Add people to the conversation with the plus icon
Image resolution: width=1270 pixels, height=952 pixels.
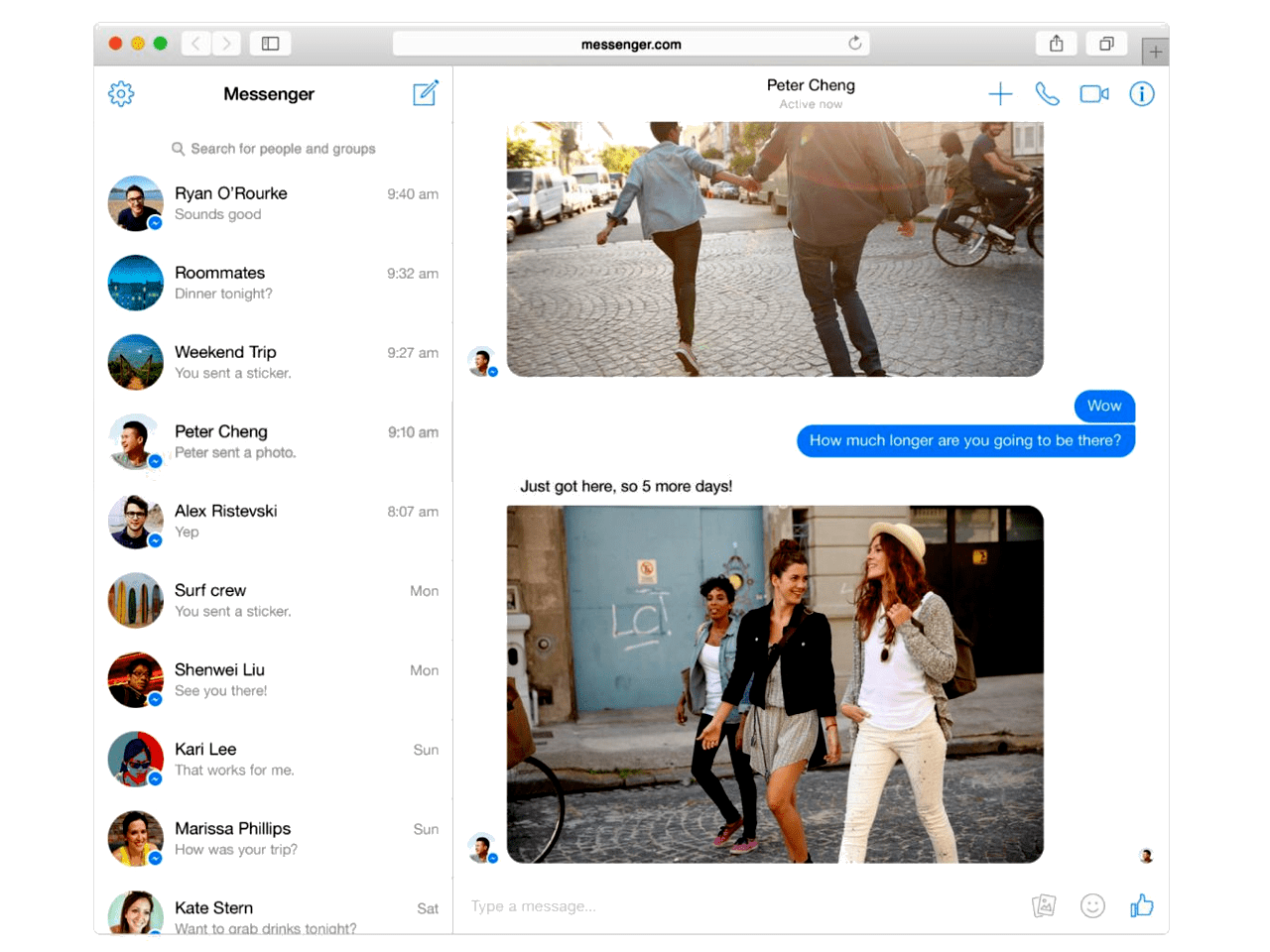[1000, 93]
